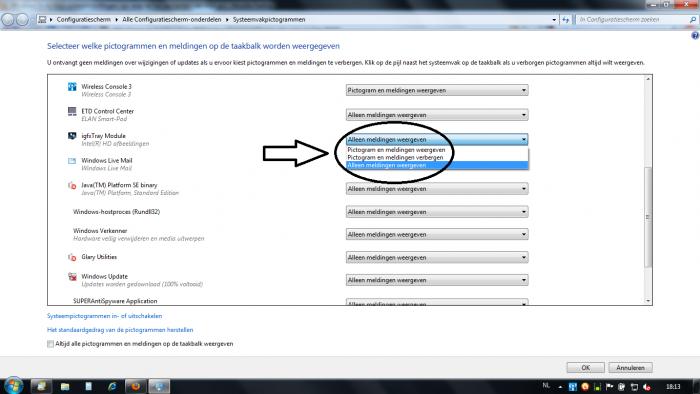Image resolution: width=700 pixels, height=394 pixels.
Task: Click the search magnifier icon
Action: pyautogui.click(x=692, y=20)
